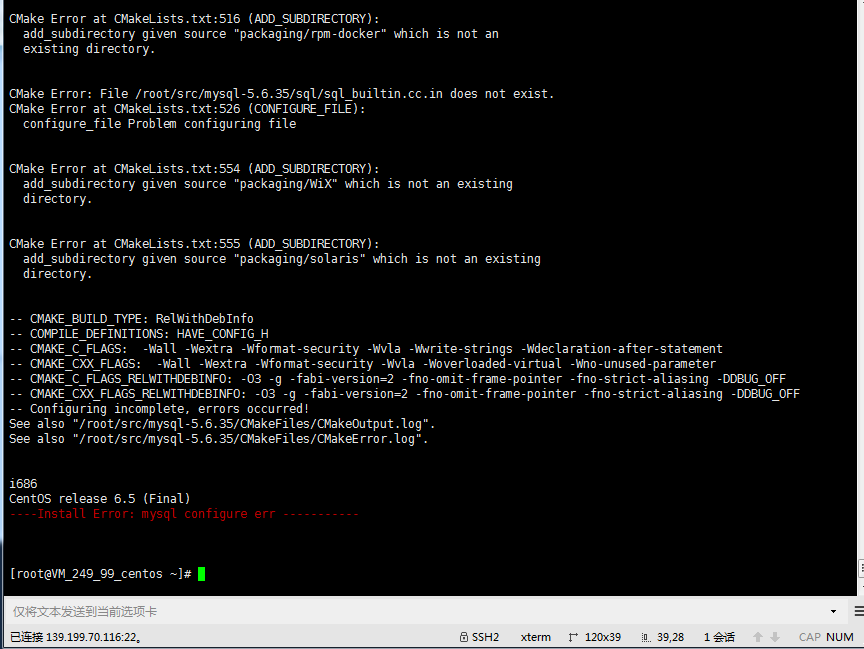Click the root@VM_249_99_centos shell prompt
Viewport: 864px width, 649px height.
pos(100,574)
